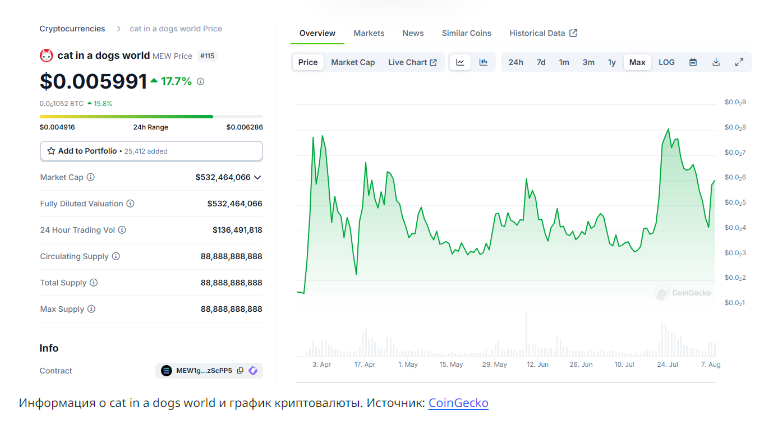Open the Markets tab
Screen dimensions: 758x422
pyautogui.click(x=369, y=33)
